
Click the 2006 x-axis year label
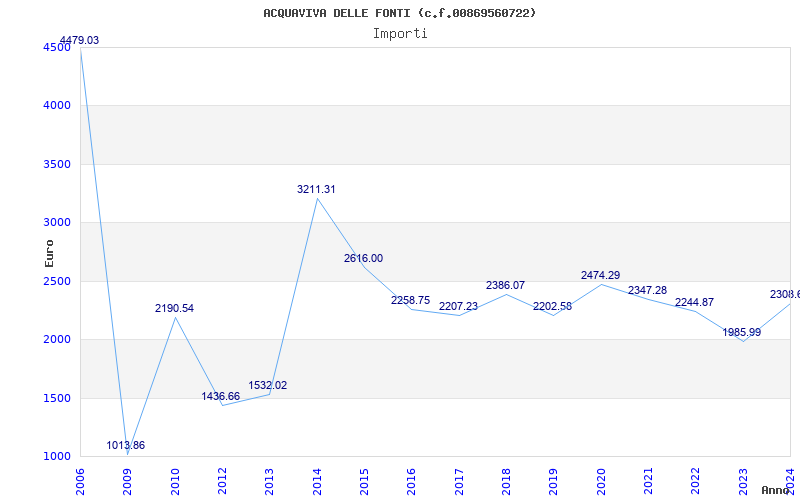tap(80, 482)
